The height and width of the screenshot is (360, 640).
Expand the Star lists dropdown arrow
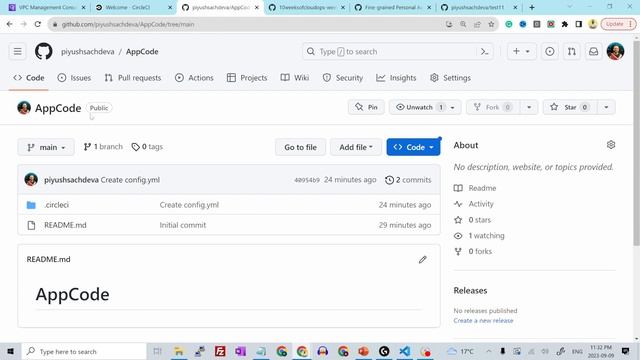tap(606, 107)
